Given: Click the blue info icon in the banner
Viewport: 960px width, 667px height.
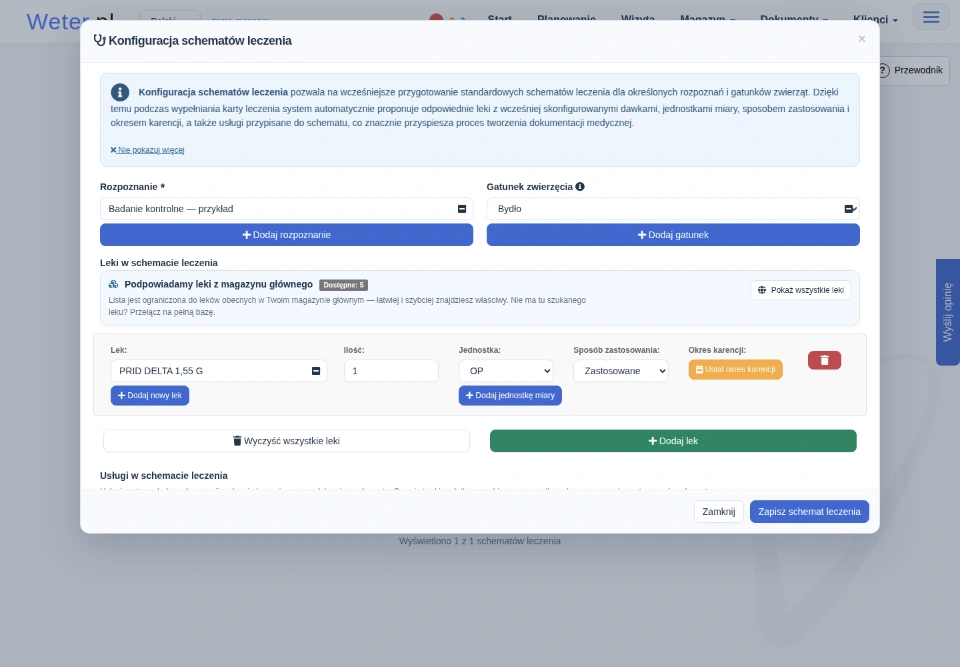Looking at the screenshot, I should [120, 92].
